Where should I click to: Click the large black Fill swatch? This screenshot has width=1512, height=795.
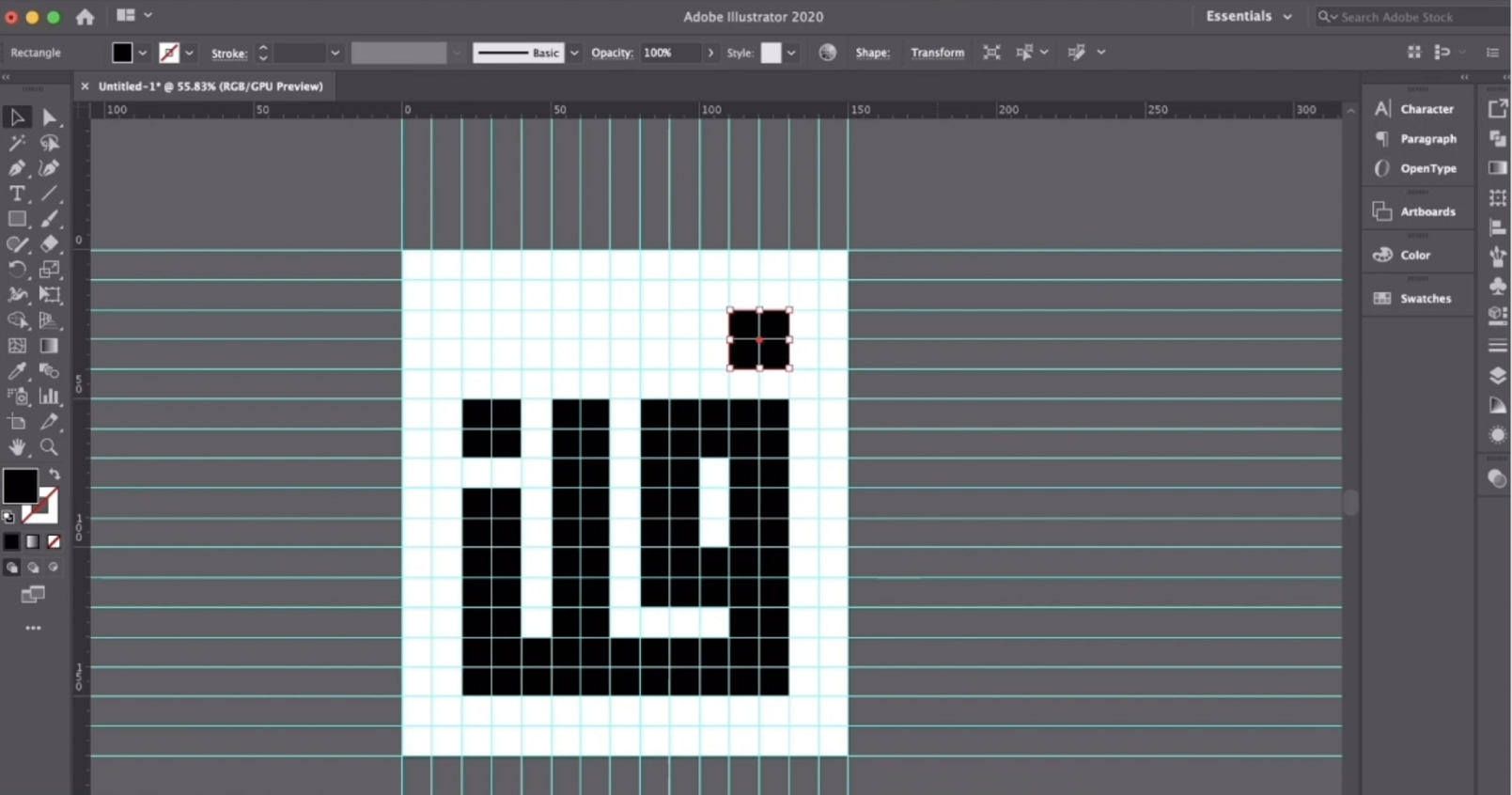[x=20, y=486]
